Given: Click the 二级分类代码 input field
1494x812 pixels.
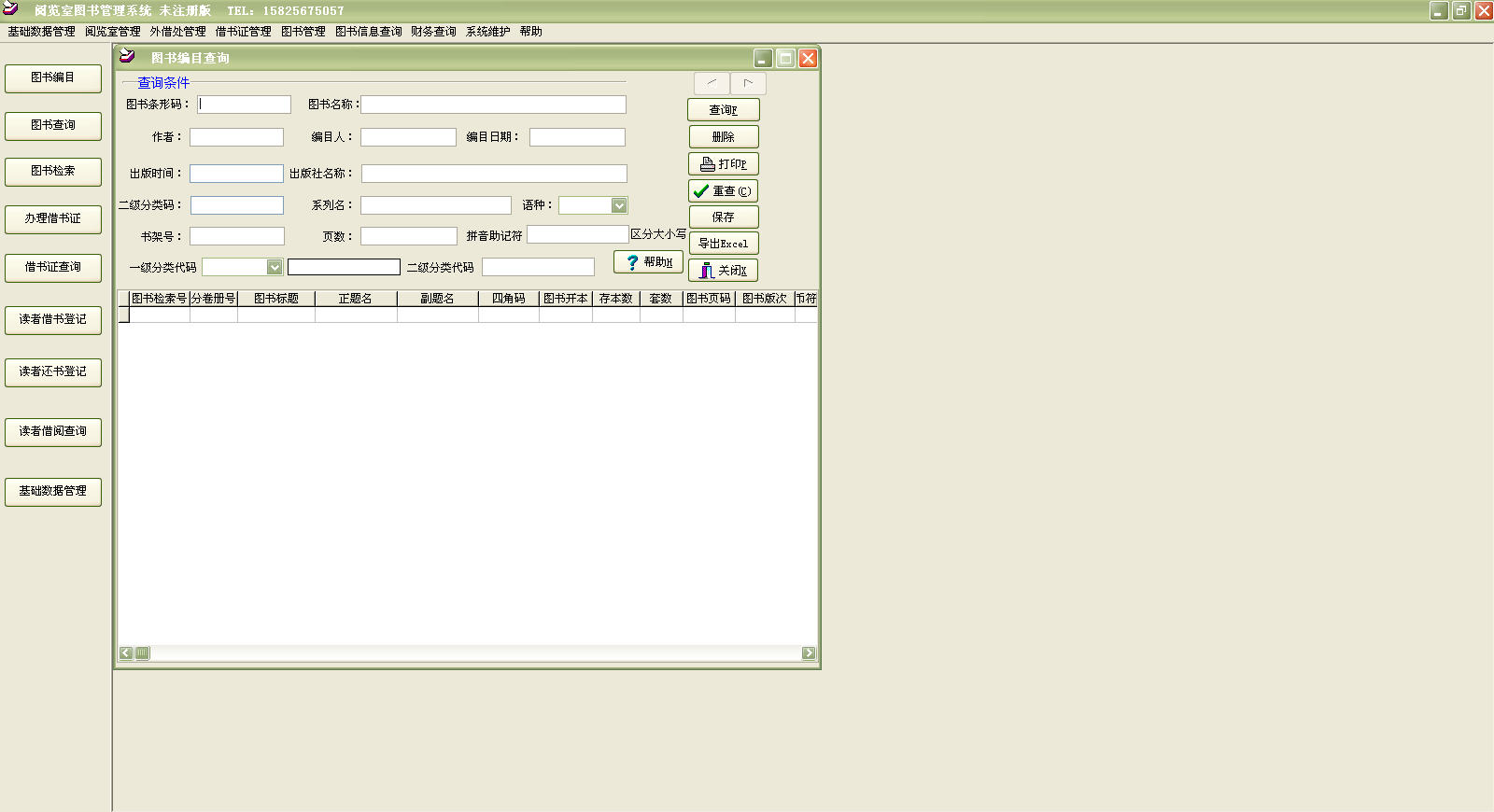Looking at the screenshot, I should (x=538, y=267).
